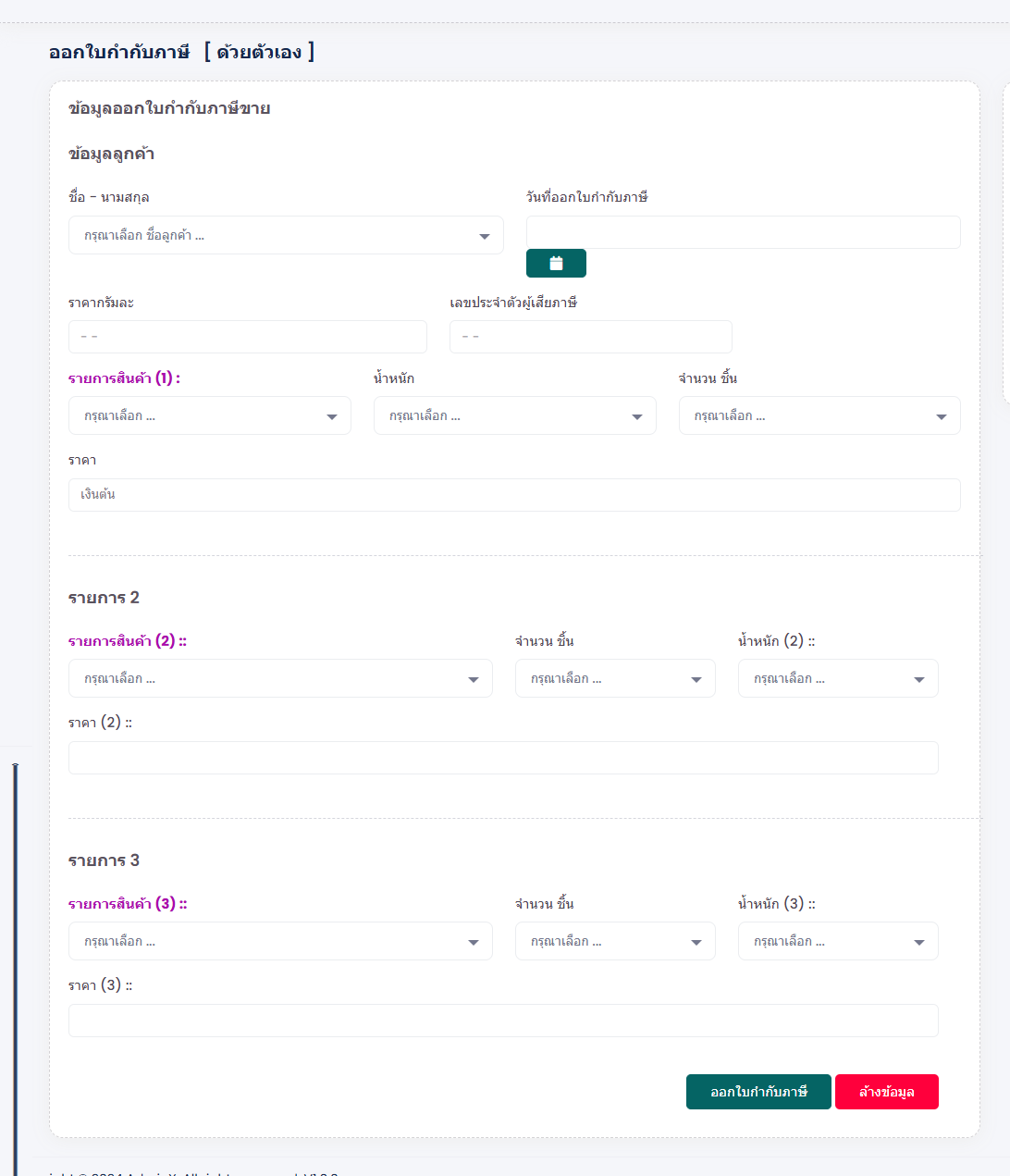Click the calendar icon button
This screenshot has height=1176, width=1010.
tap(556, 264)
